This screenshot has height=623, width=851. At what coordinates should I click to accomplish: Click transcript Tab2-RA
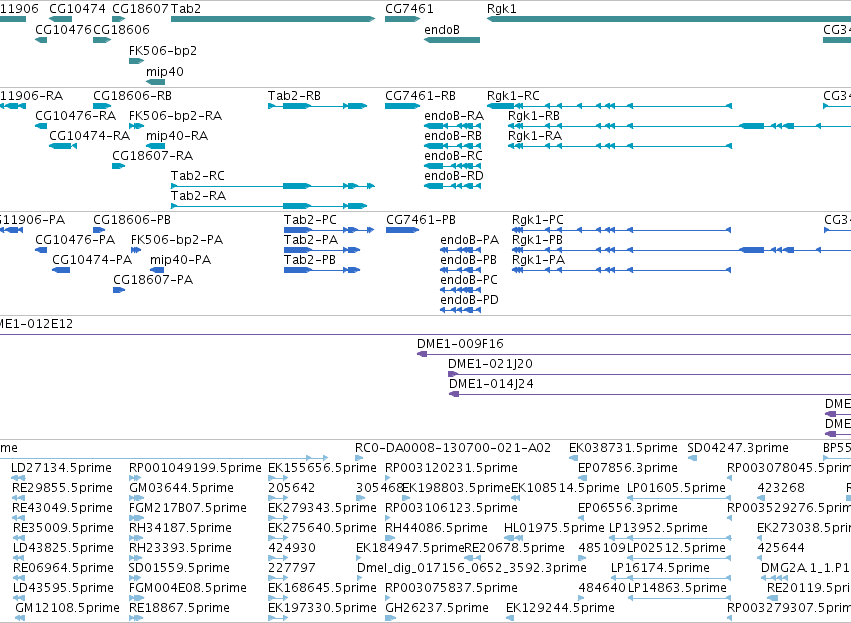point(269,206)
